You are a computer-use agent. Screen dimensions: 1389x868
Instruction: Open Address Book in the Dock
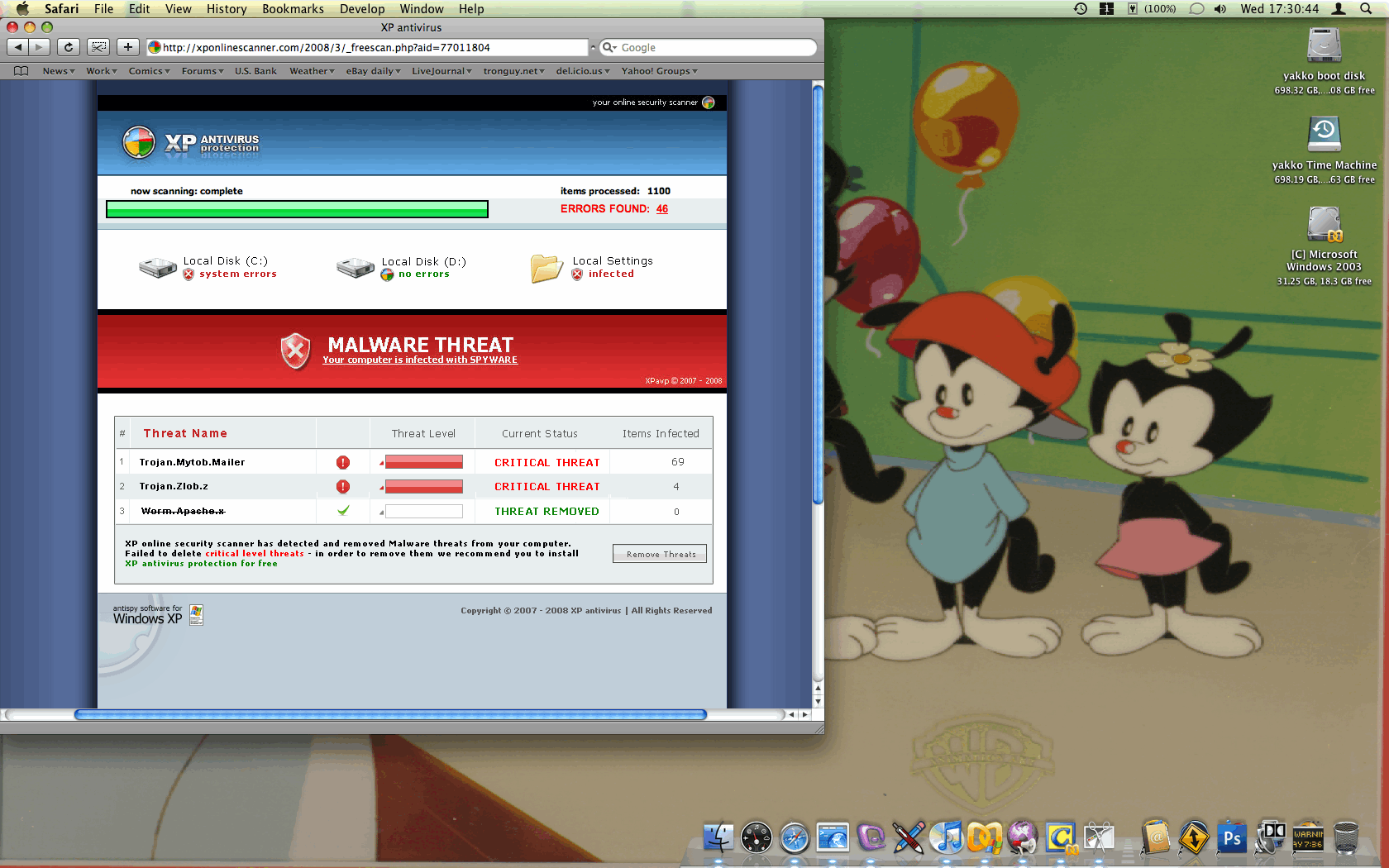[x=1156, y=837]
